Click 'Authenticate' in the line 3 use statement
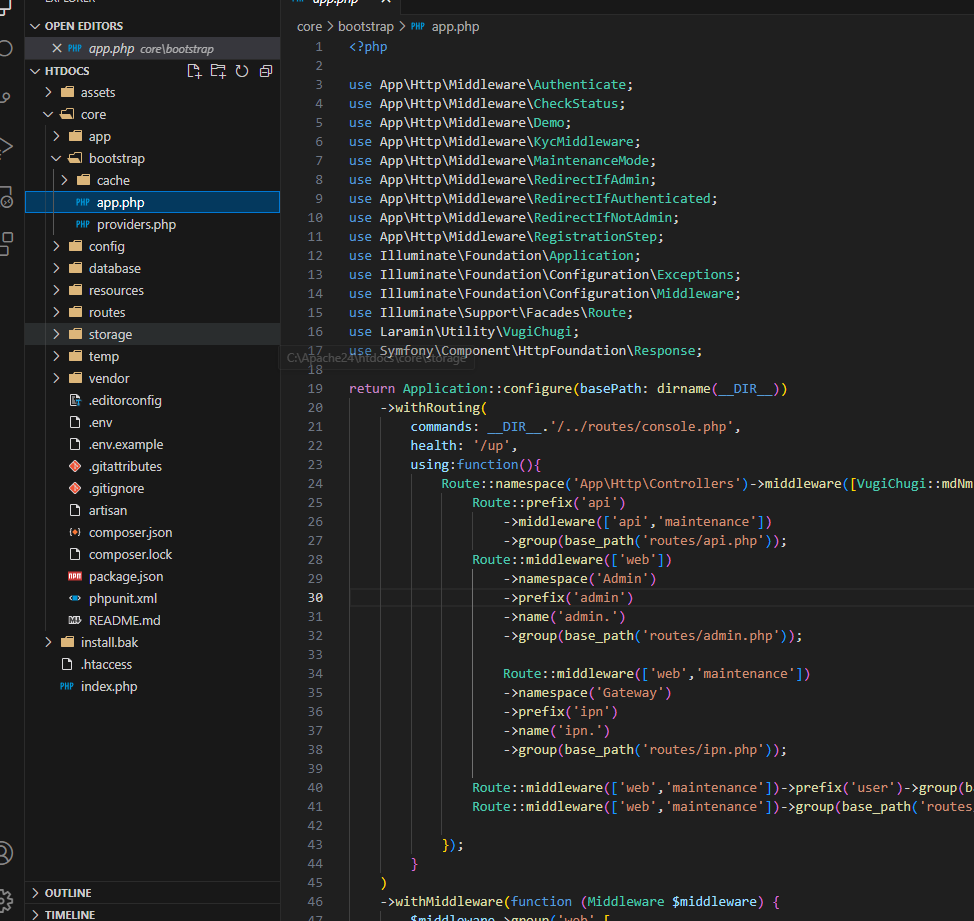Screen dimensions: 974x921 580,84
